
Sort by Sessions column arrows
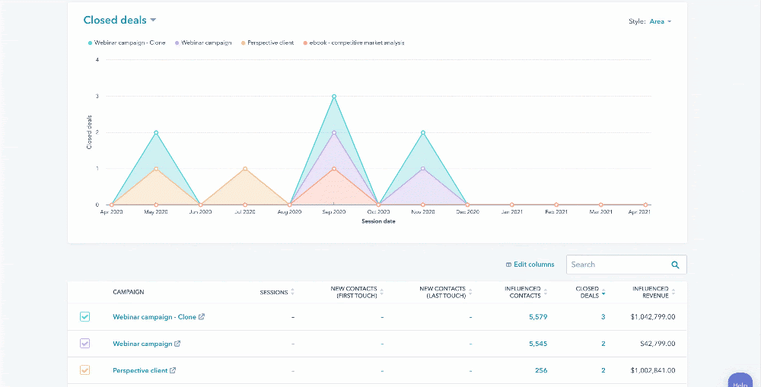pos(292,292)
